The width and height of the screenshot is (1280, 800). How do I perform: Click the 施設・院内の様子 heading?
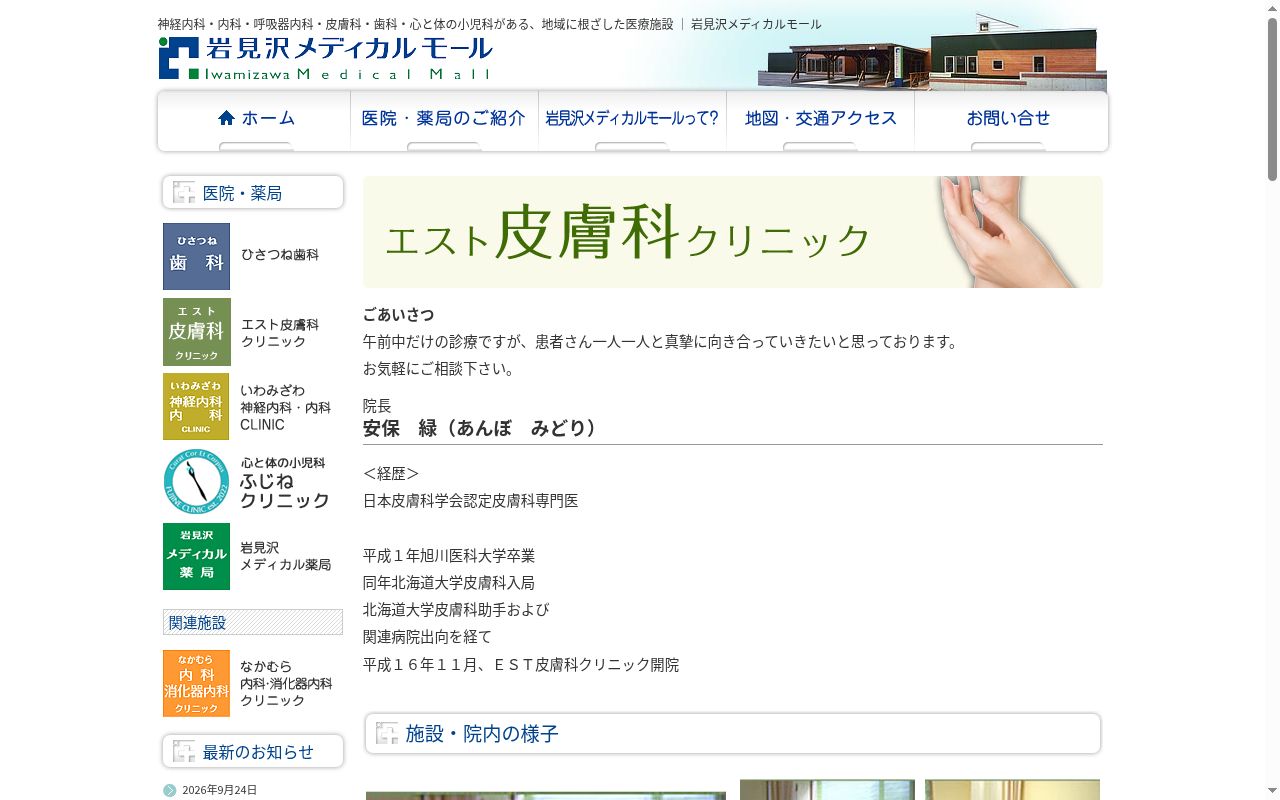pos(733,734)
